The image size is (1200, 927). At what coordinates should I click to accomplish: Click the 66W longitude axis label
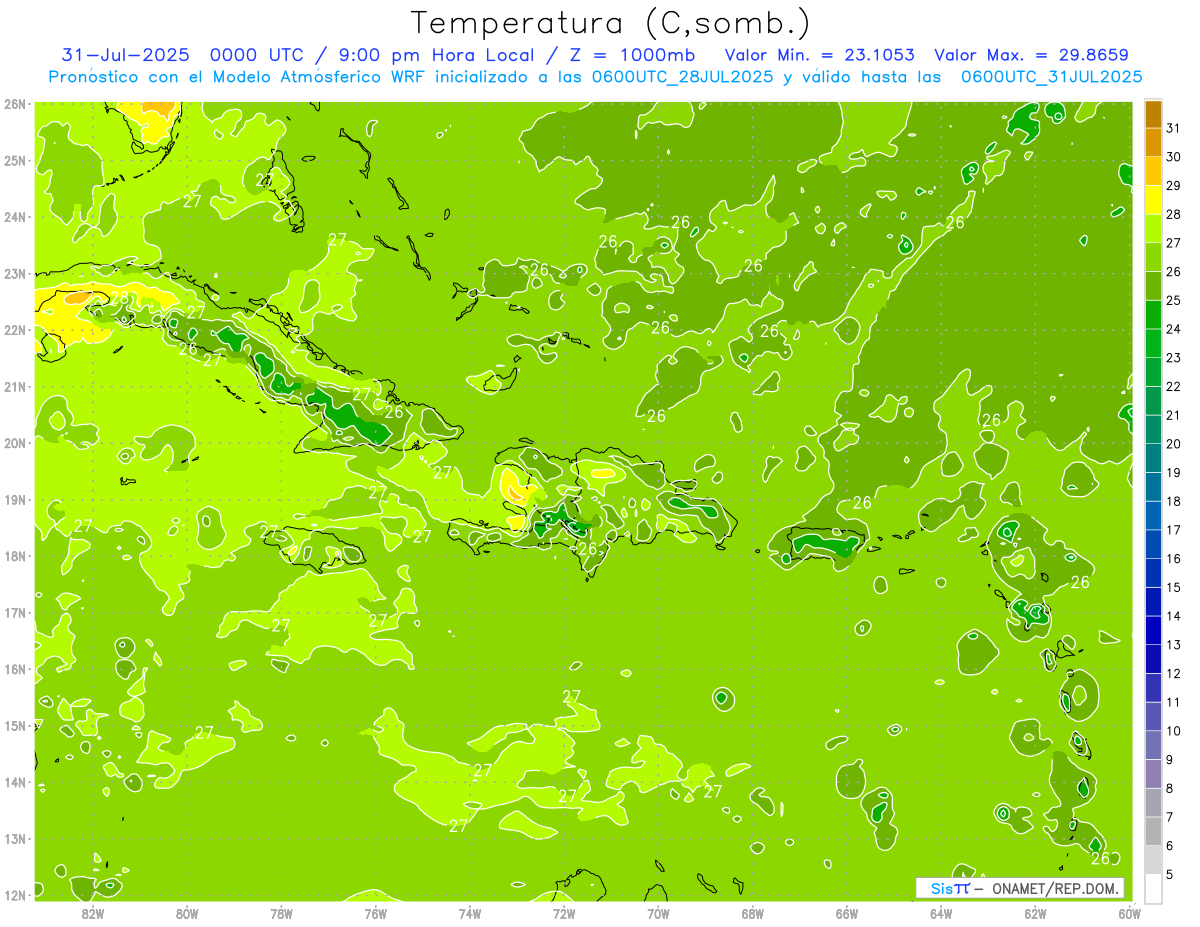(x=847, y=913)
